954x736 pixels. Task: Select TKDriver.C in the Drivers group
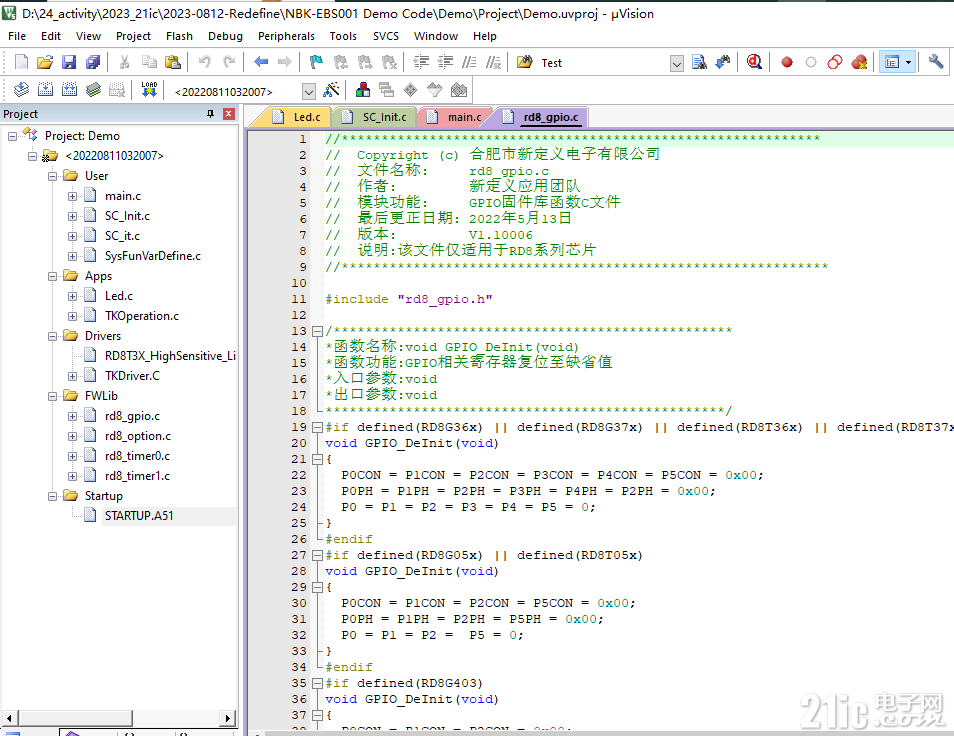(132, 376)
